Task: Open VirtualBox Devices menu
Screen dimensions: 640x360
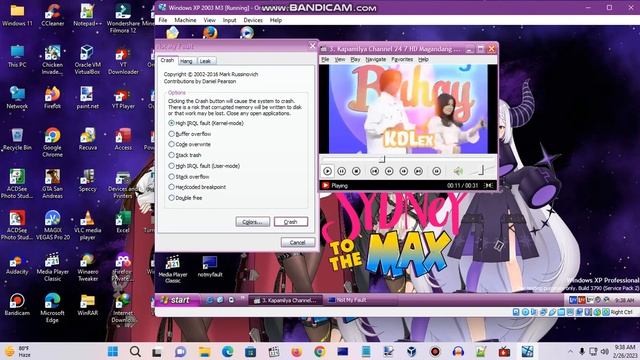Action: click(x=253, y=20)
